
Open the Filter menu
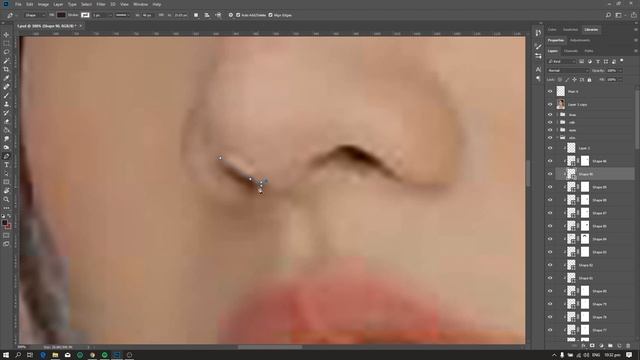101,4
